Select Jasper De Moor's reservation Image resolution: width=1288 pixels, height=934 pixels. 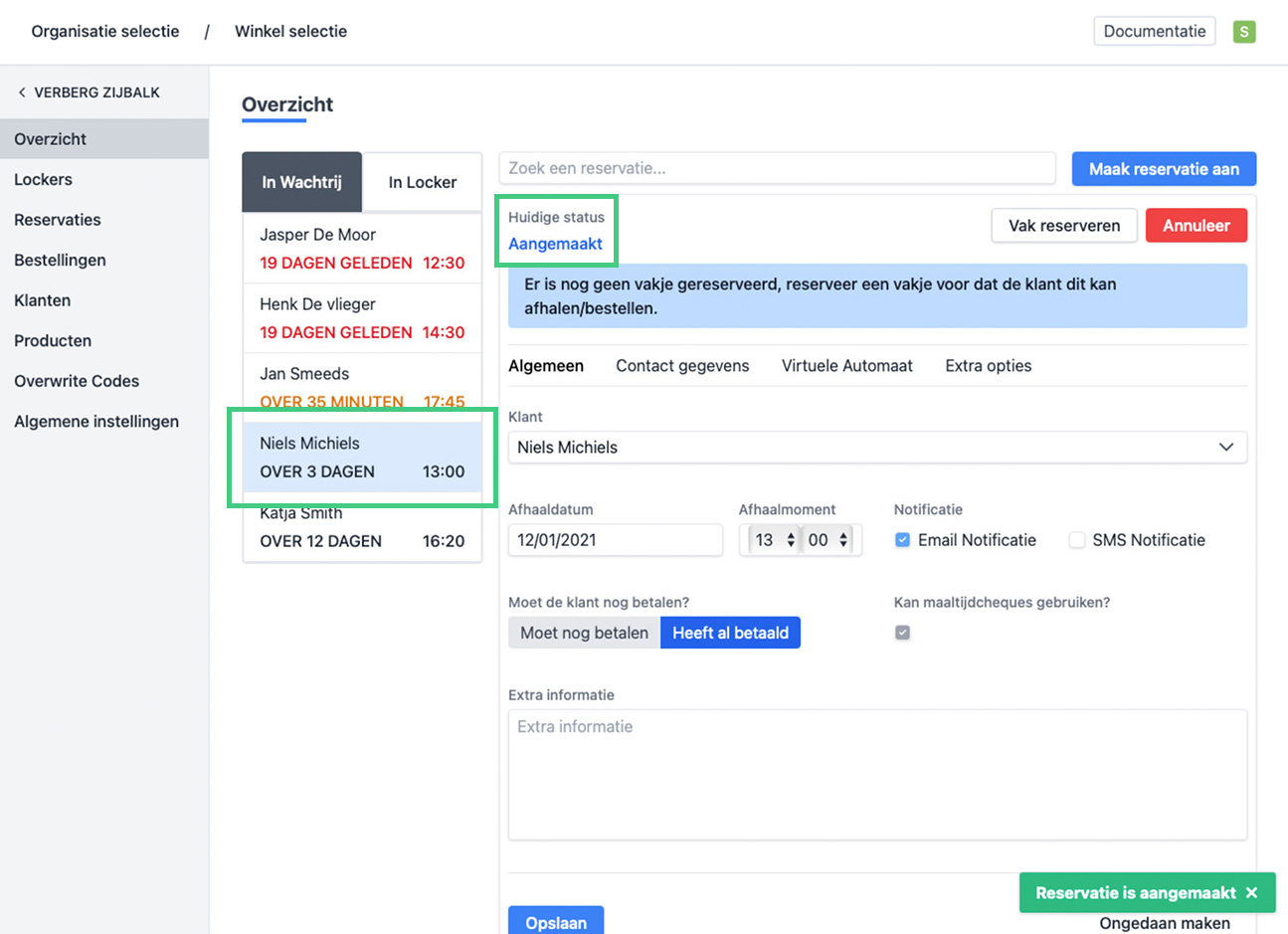click(x=362, y=248)
